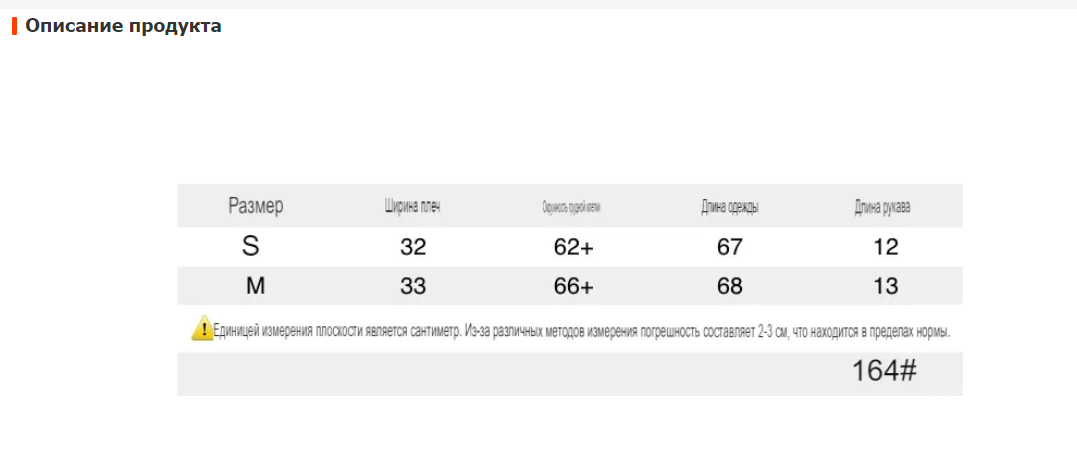Click chest value 66+

coord(574,287)
